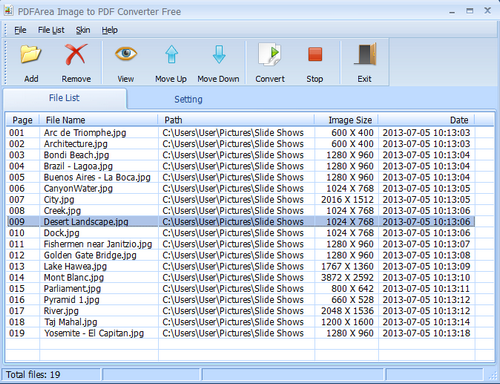Click the Move Down arrow icon
Image resolution: width=500 pixels, height=384 pixels.
click(x=219, y=54)
